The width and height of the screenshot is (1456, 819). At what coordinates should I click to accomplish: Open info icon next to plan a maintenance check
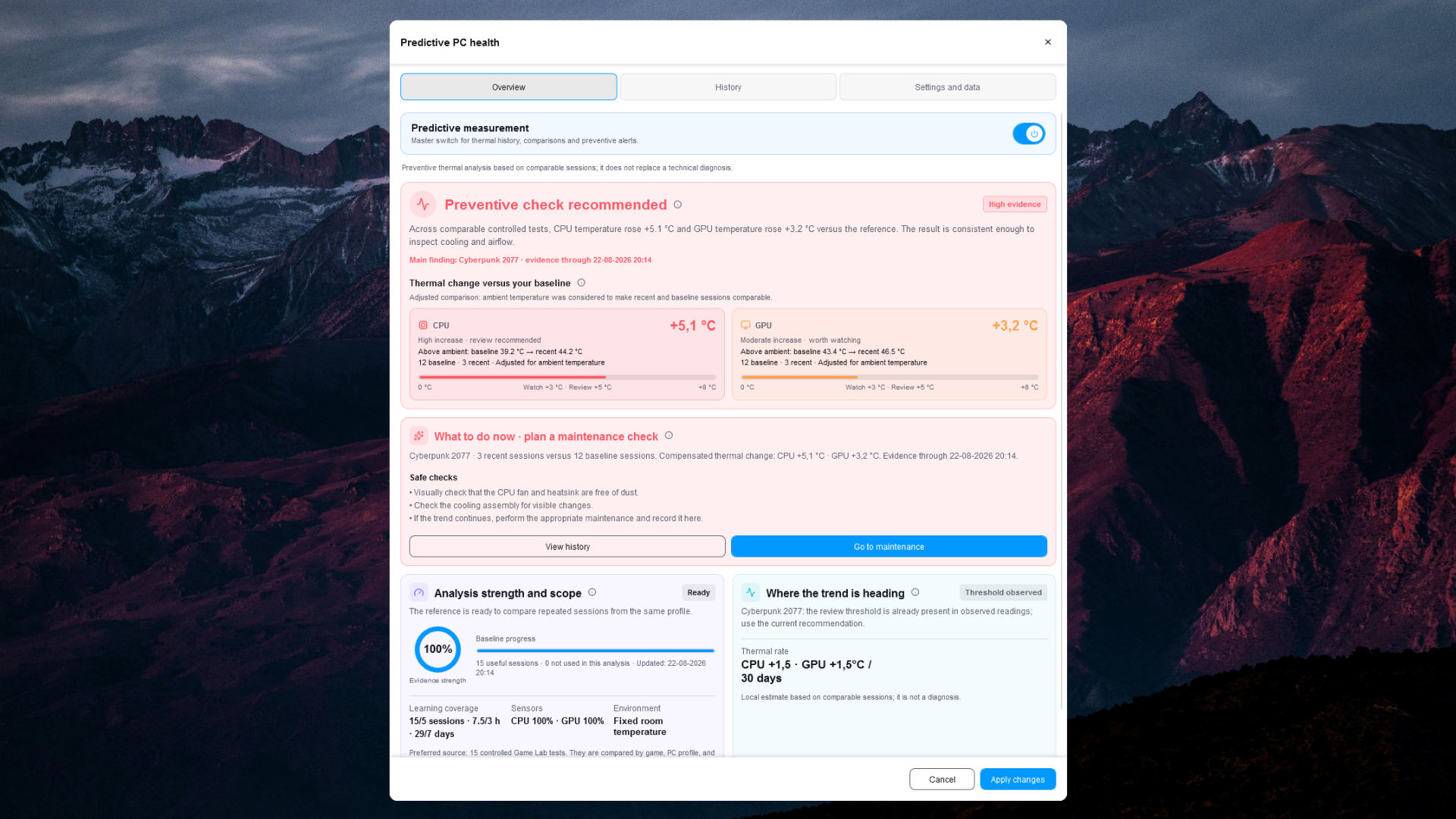coord(669,435)
